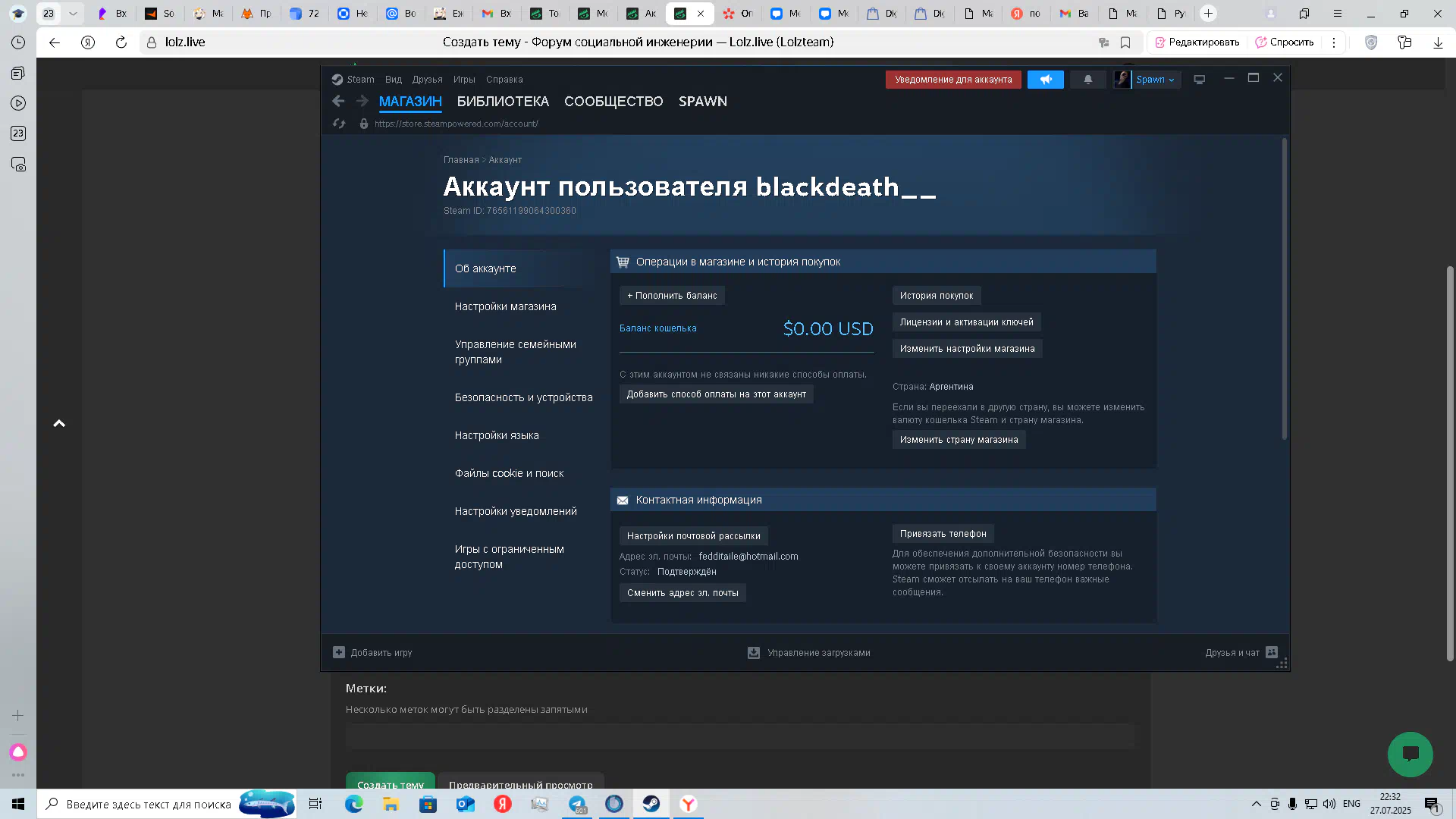Open the SPAWN profile tab
The height and width of the screenshot is (819, 1456).
[x=703, y=102]
